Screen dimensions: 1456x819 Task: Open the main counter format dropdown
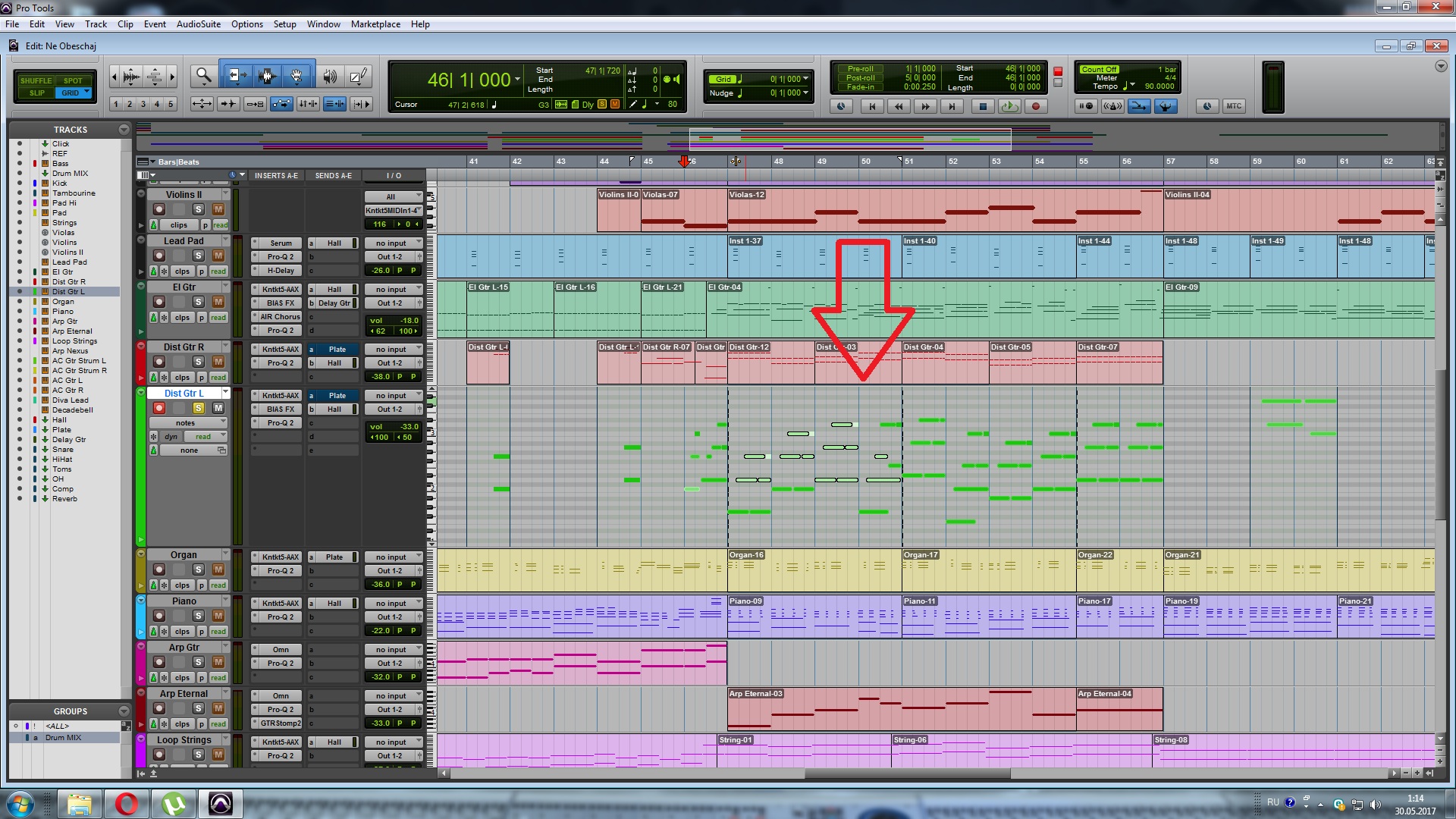click(x=518, y=80)
